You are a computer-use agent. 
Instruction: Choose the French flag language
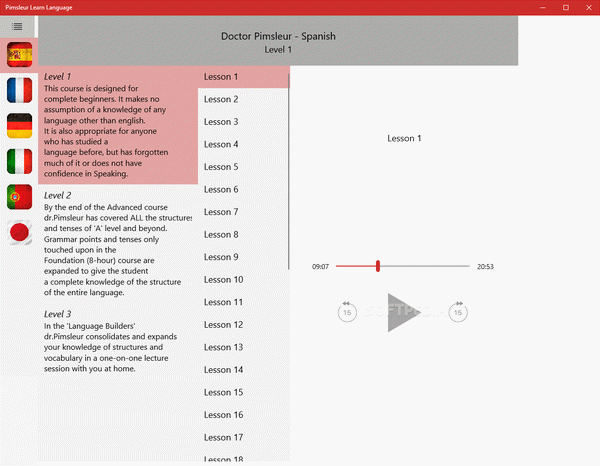[x=19, y=90]
